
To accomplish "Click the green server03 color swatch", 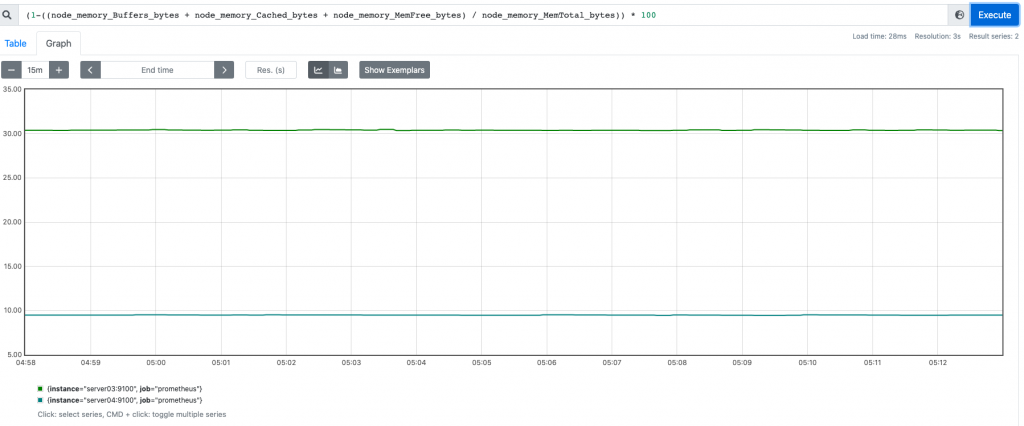I will pos(40,388).
